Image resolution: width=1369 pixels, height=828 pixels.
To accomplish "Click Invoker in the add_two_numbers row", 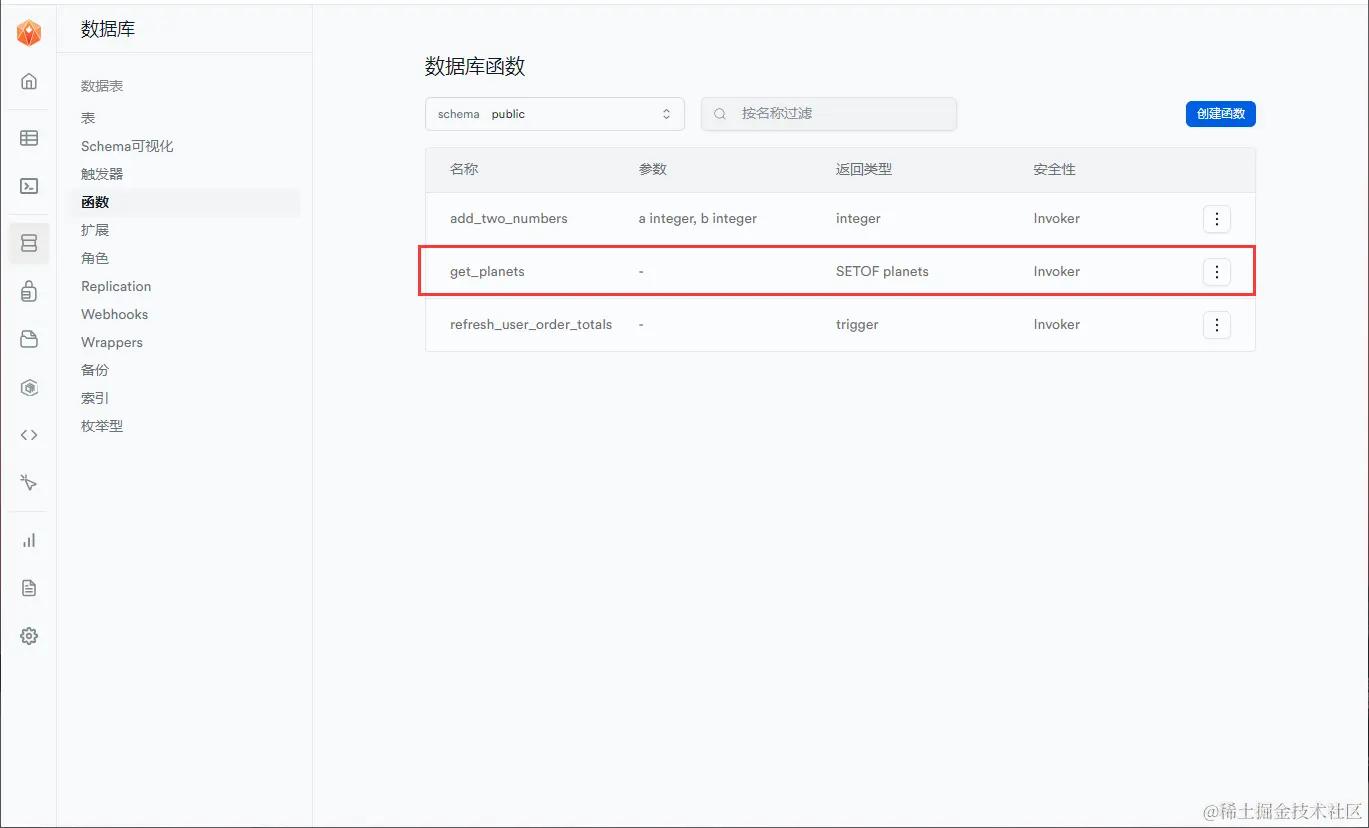I will pyautogui.click(x=1057, y=219).
